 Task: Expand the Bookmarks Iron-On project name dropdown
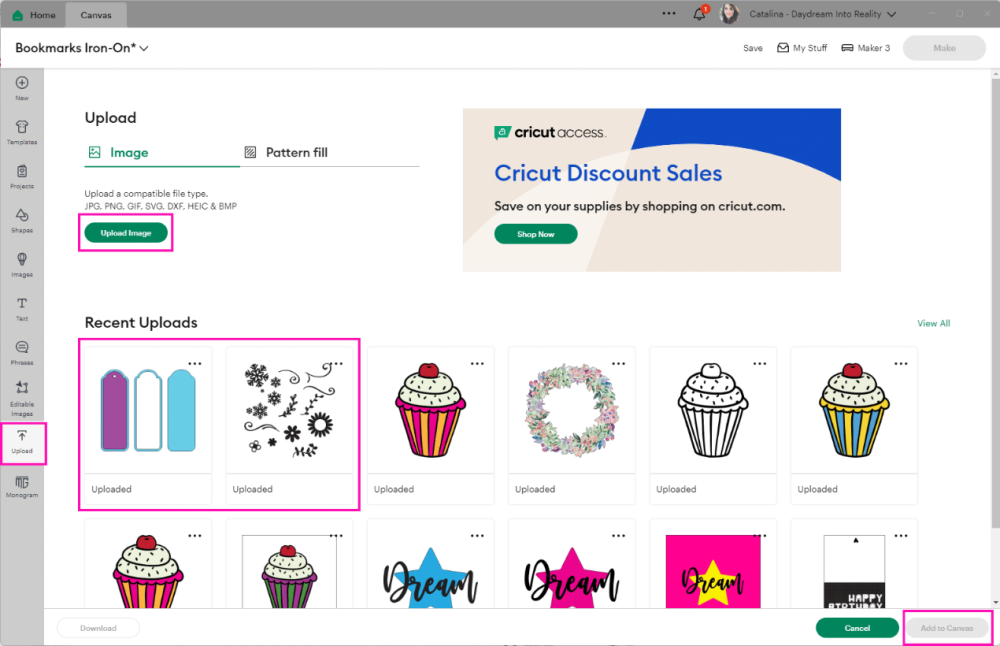(x=144, y=48)
